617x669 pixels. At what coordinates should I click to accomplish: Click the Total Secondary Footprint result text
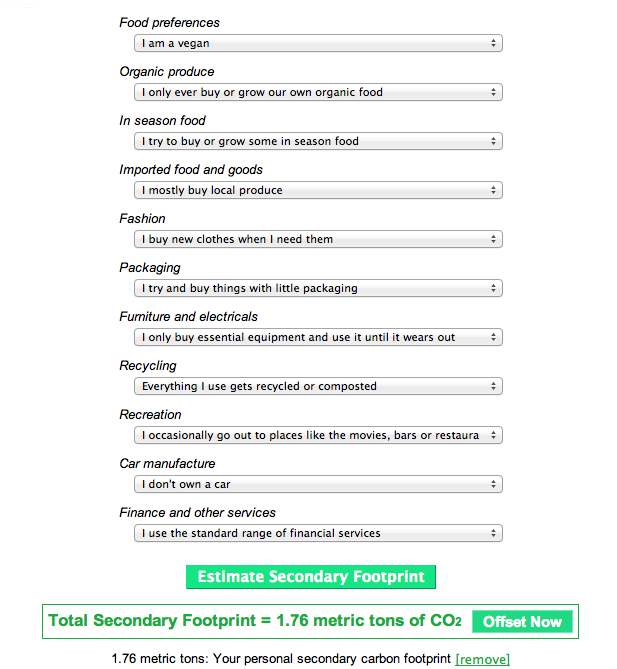(x=255, y=621)
